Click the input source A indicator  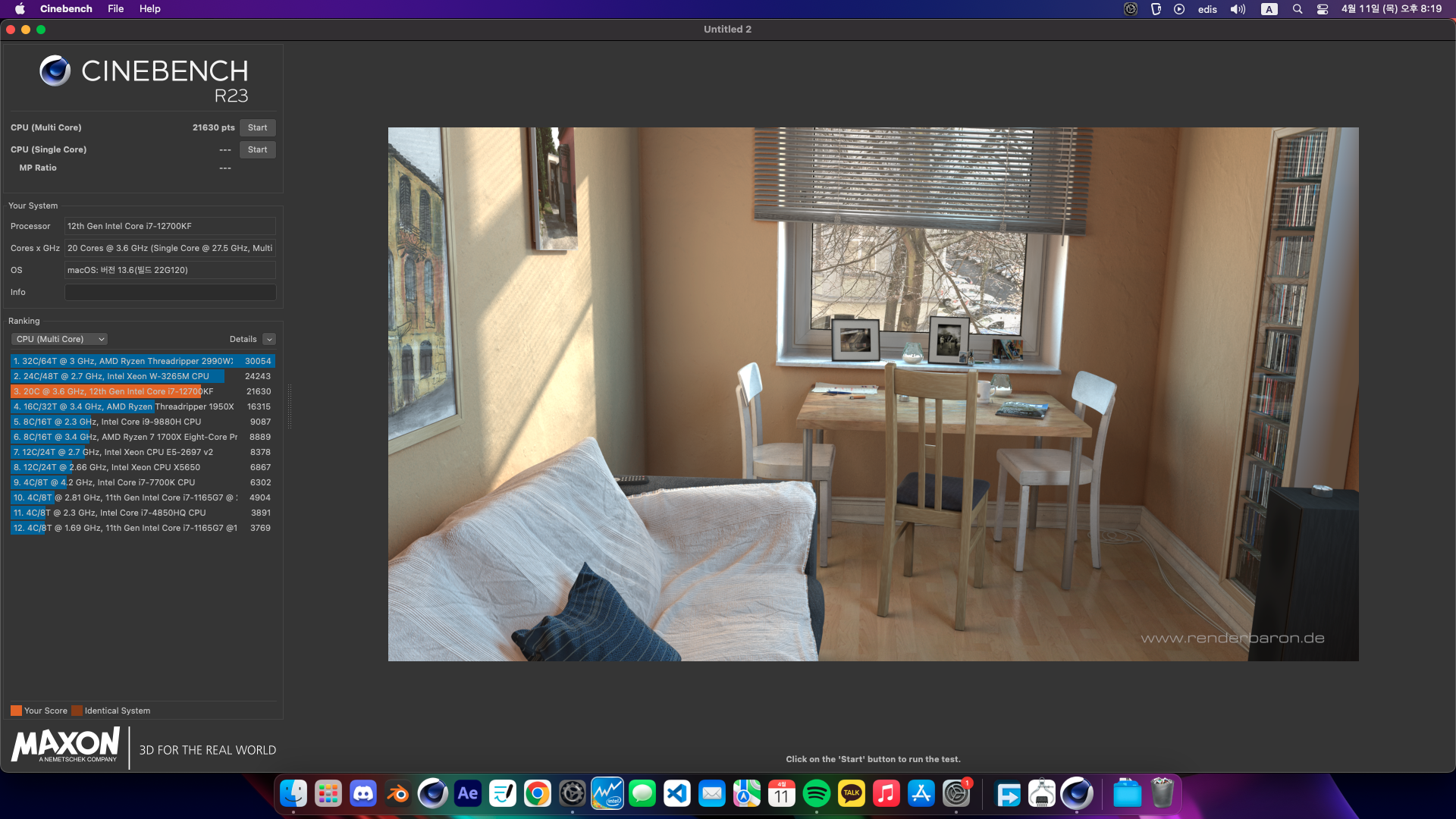(x=1269, y=9)
